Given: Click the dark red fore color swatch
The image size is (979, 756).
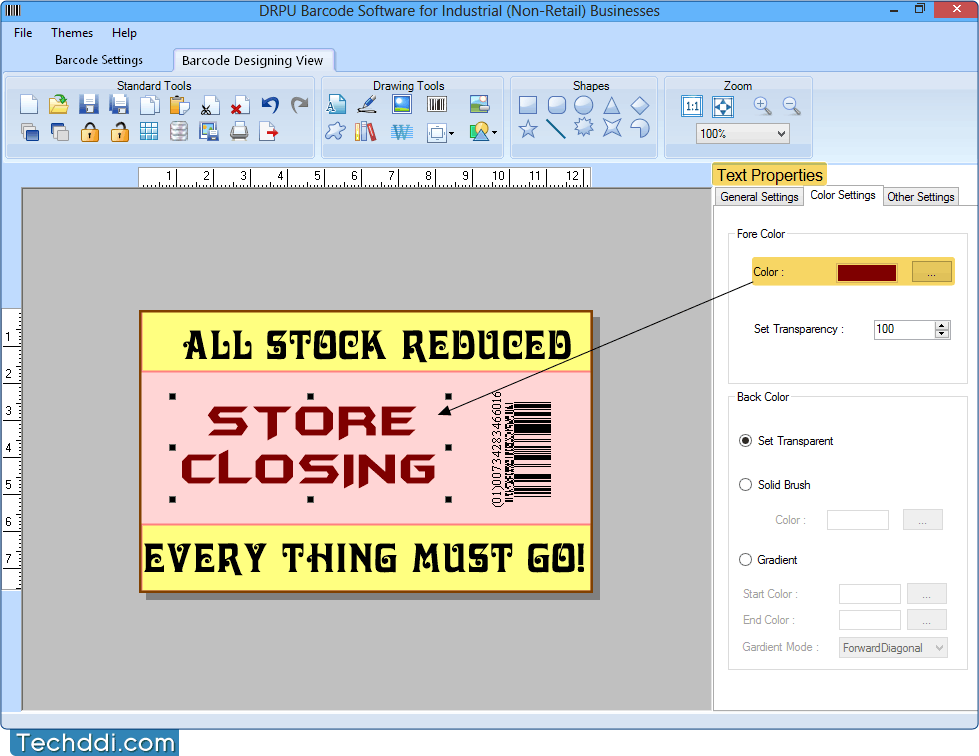Looking at the screenshot, I should coord(867,273).
